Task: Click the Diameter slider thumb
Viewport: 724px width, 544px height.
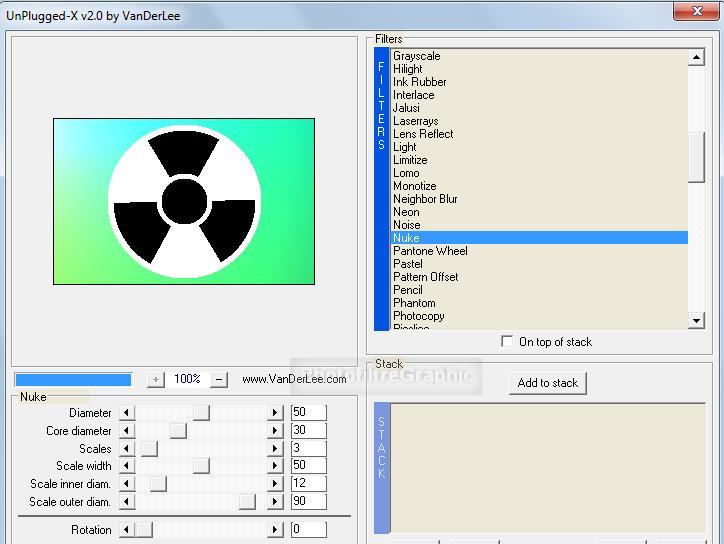Action: 201,412
